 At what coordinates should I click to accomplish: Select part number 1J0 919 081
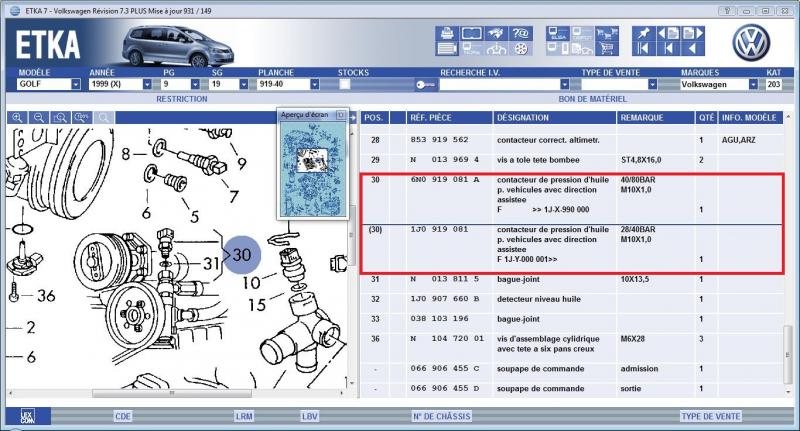coord(439,230)
